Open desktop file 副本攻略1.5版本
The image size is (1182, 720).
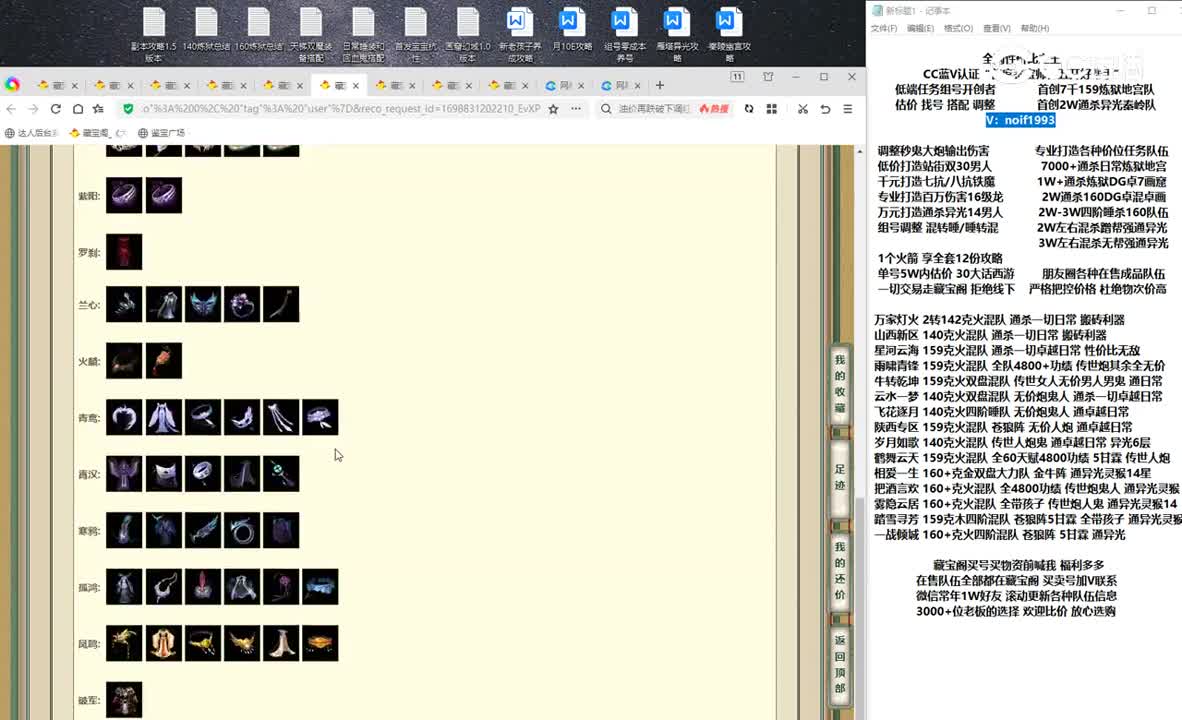[x=154, y=35]
